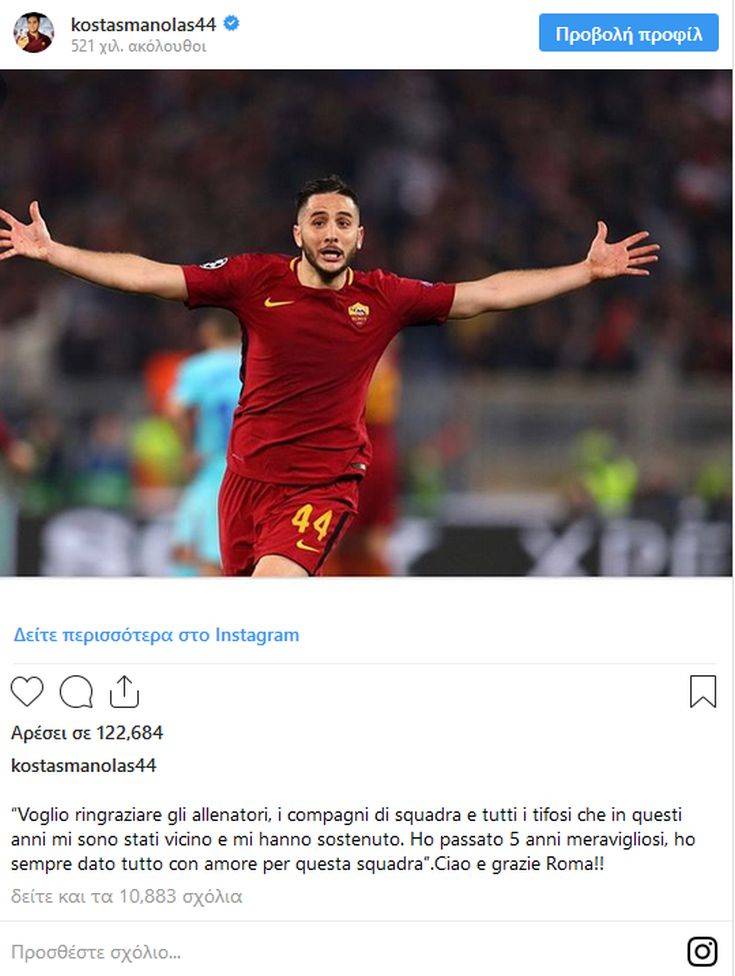Click the AS Roma crest on the jersey
The width and height of the screenshot is (735, 976).
pos(358,314)
